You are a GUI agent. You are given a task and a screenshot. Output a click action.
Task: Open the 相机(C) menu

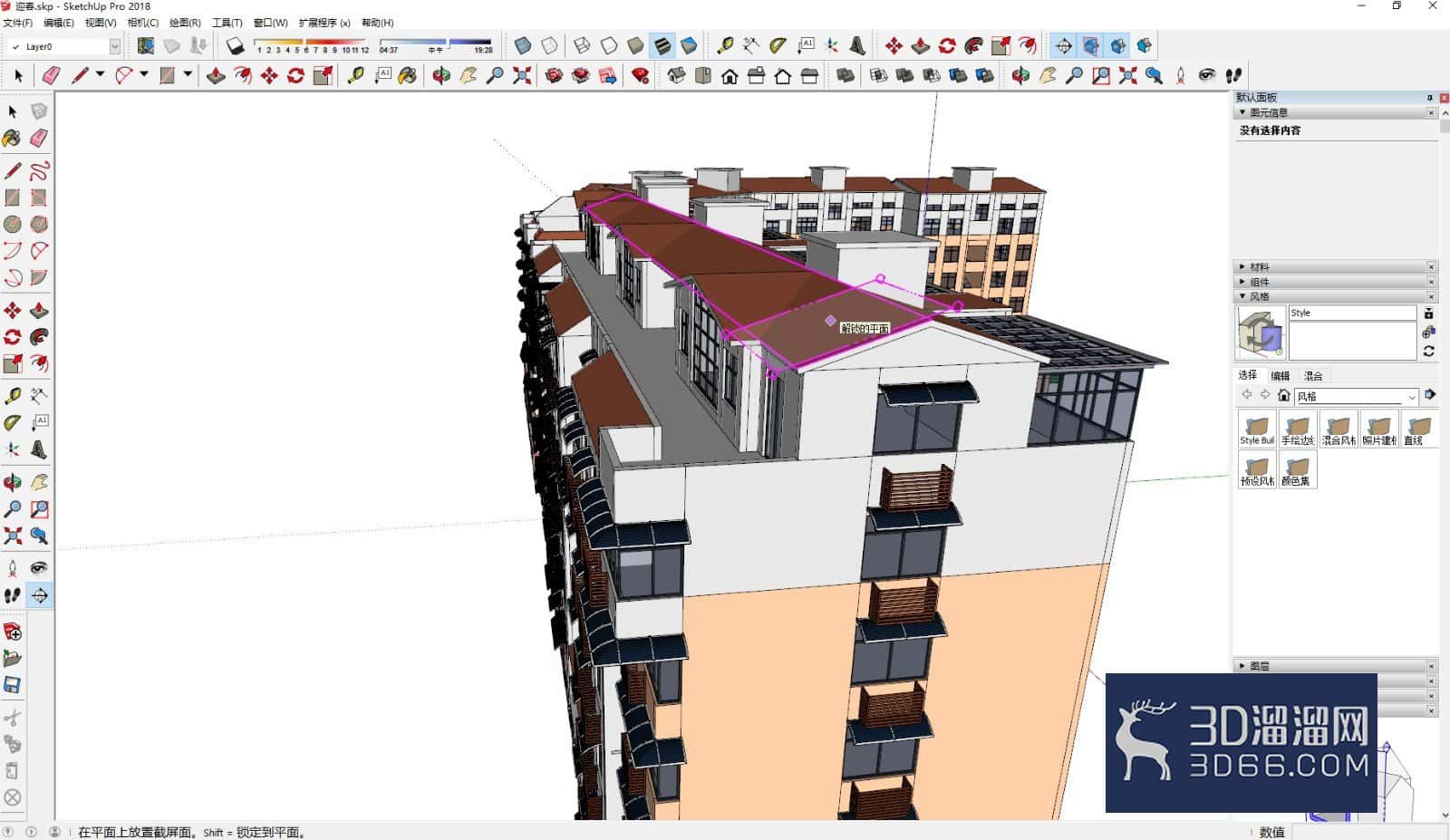coord(142,23)
